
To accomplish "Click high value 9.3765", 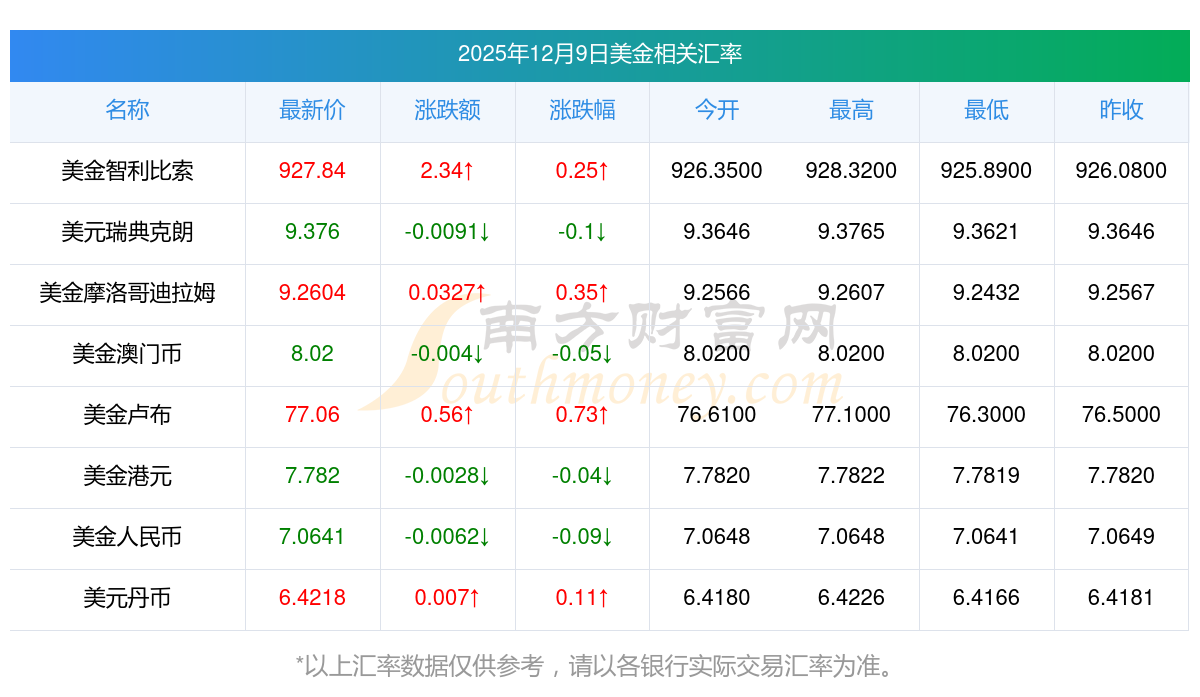I will tap(851, 232).
